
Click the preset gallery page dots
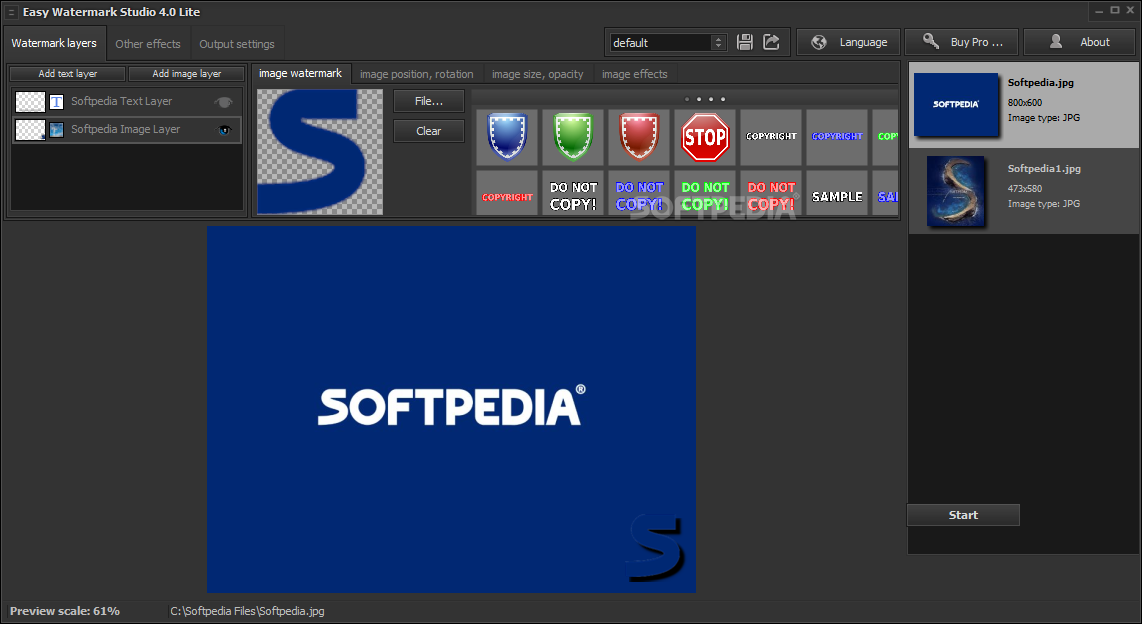point(704,99)
